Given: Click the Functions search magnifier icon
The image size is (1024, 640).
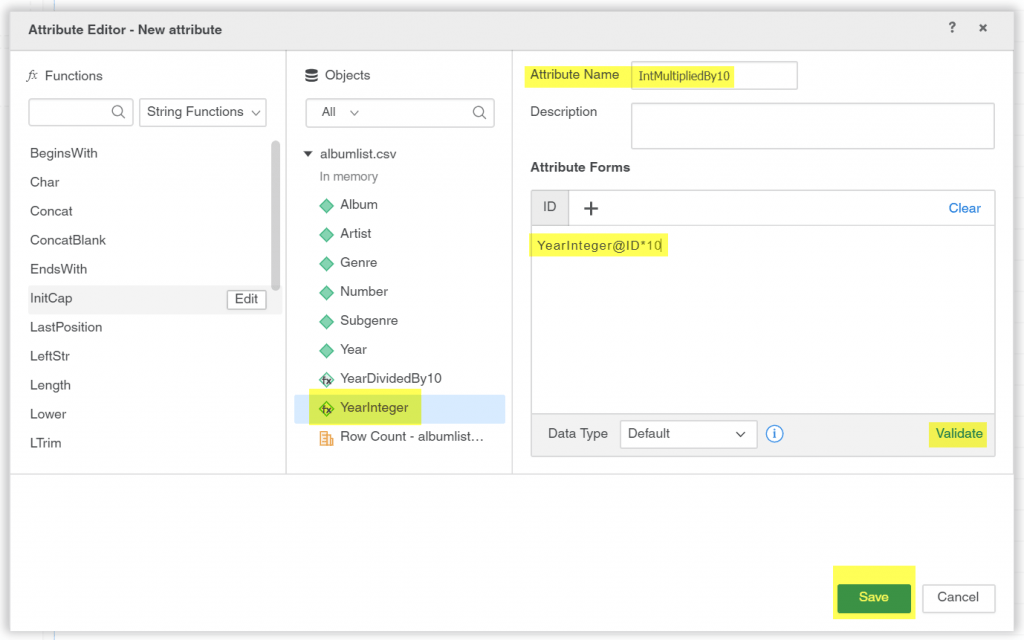Looking at the screenshot, I should 118,112.
